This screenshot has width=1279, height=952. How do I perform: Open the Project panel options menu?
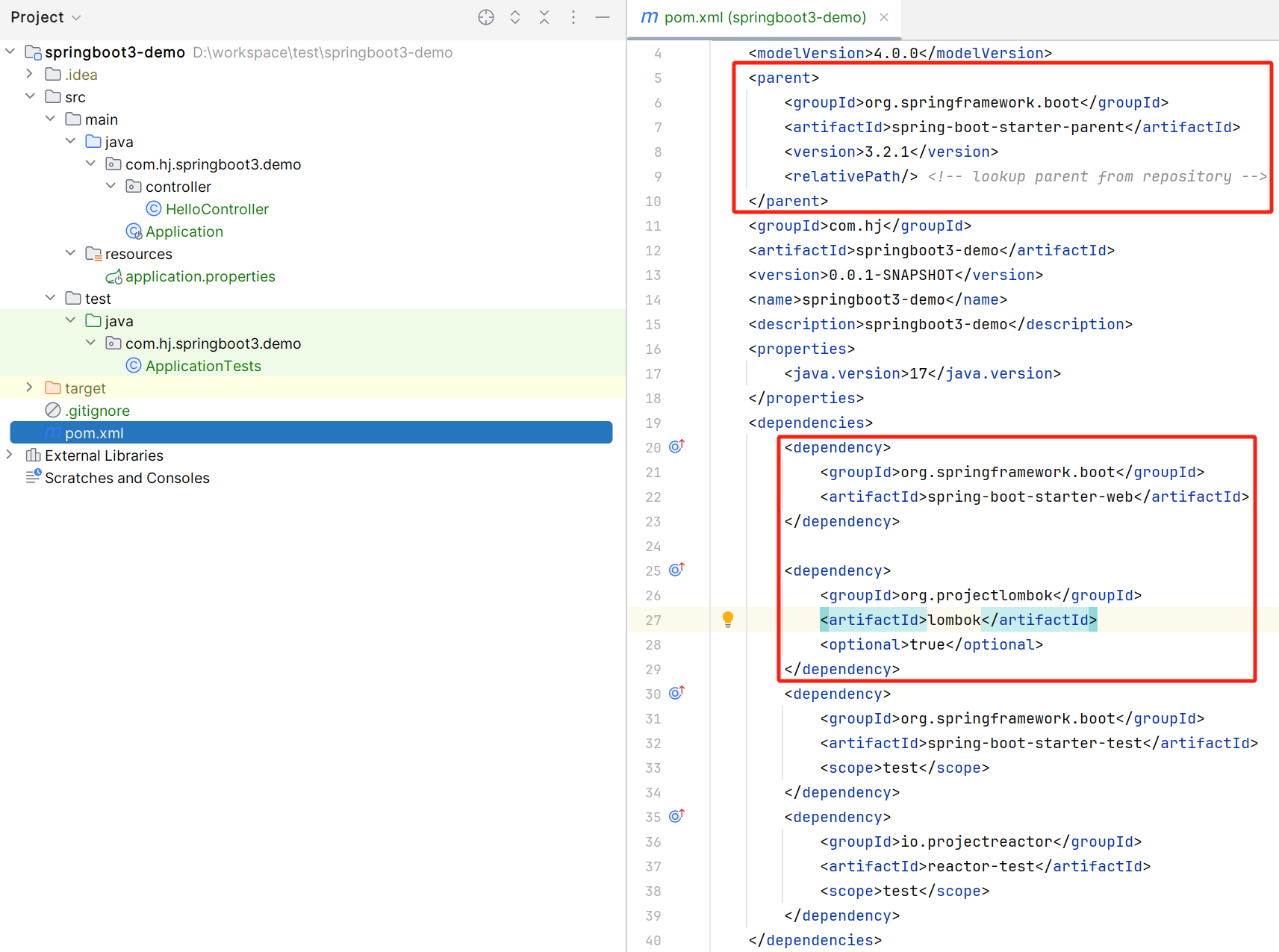coord(573,17)
